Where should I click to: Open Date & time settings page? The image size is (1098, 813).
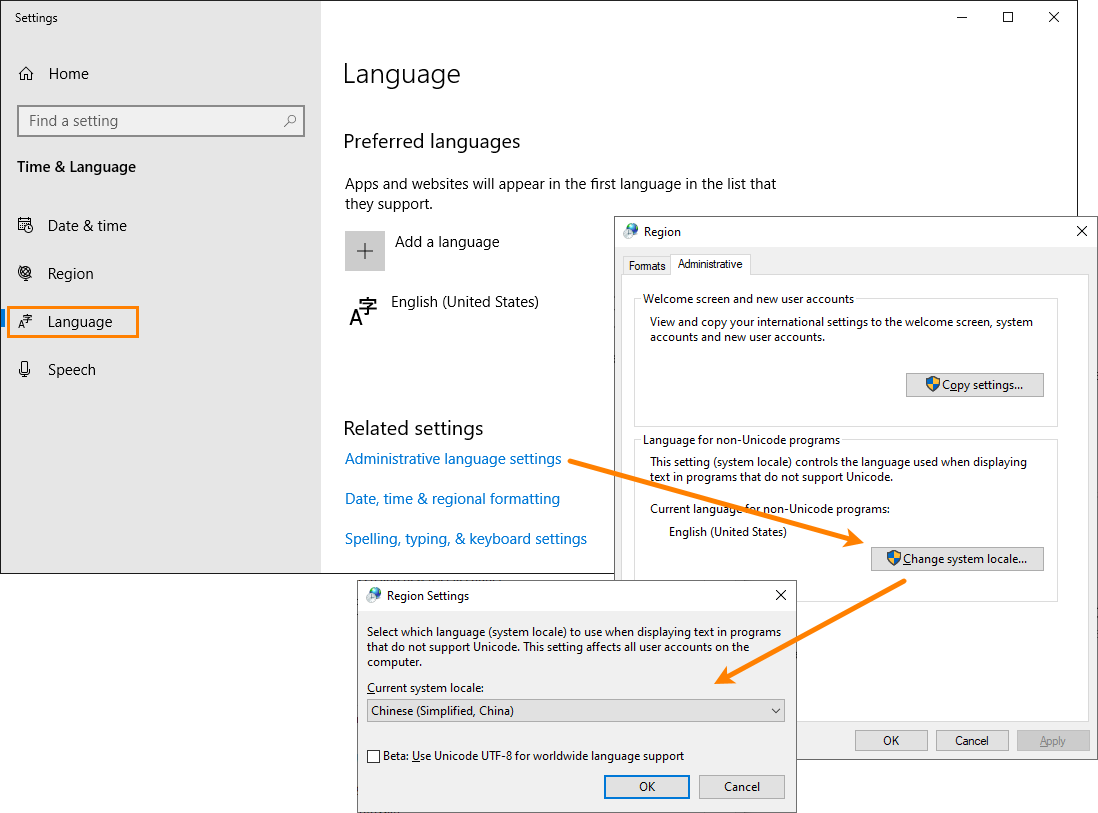87,225
